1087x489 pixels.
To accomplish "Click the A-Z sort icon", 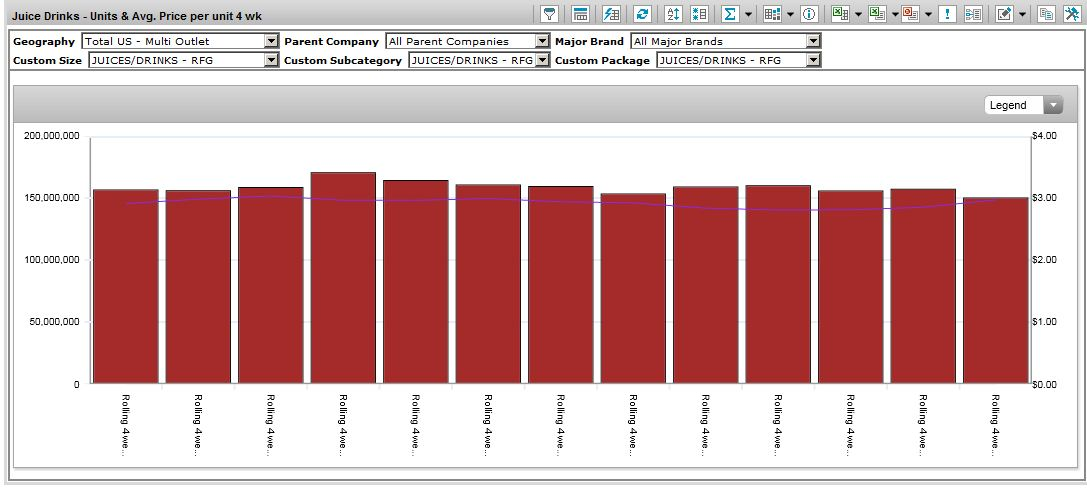I will [672, 14].
